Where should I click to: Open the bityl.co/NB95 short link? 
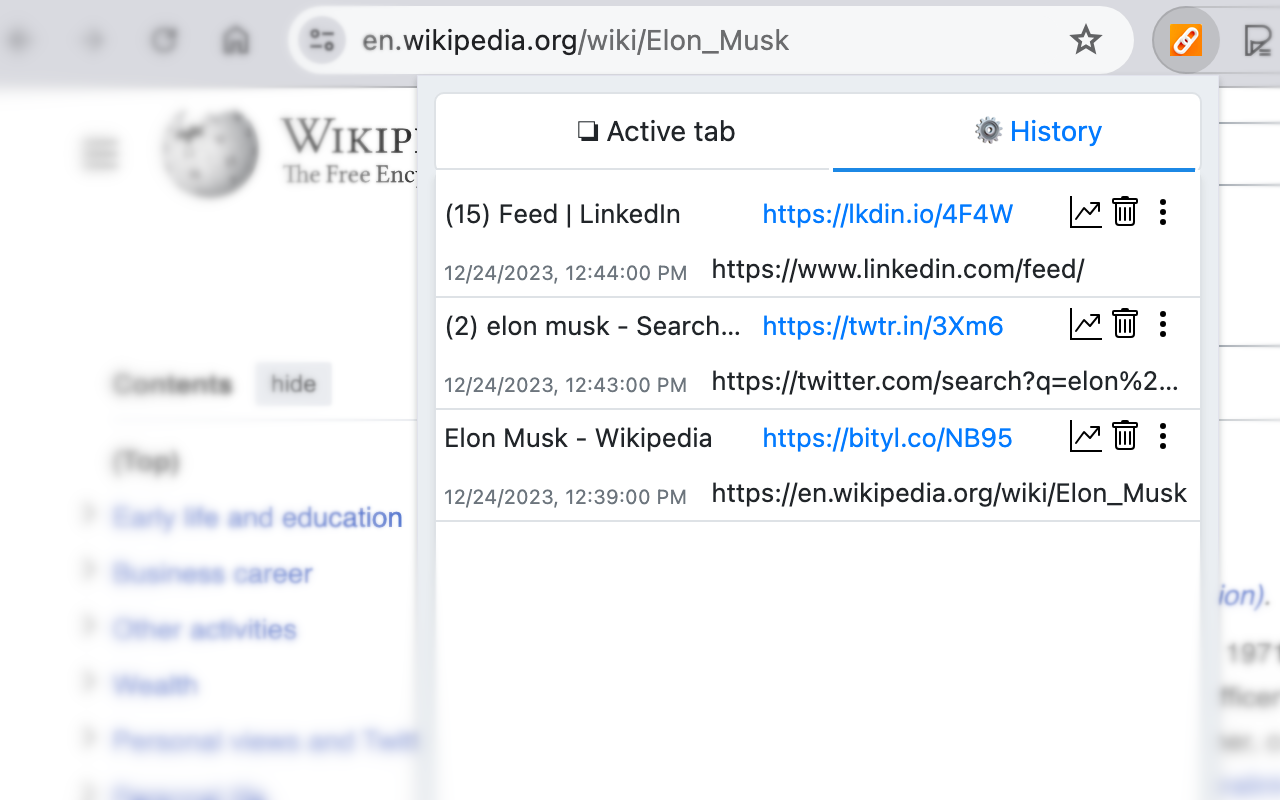pyautogui.click(x=887, y=438)
